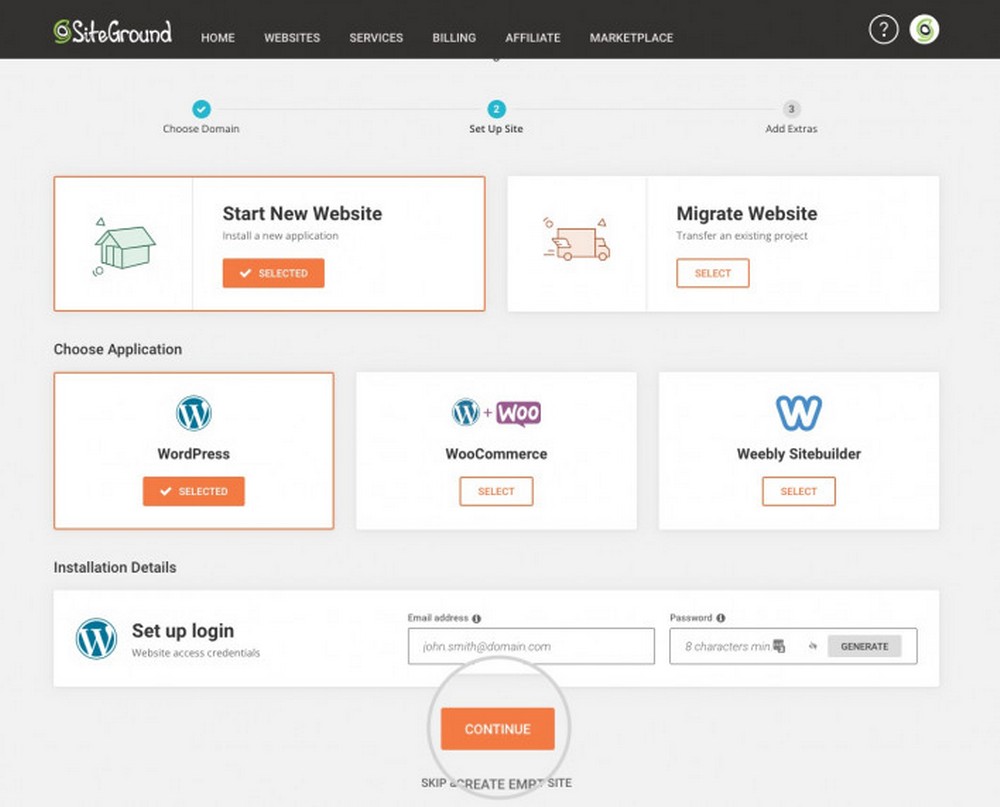The width and height of the screenshot is (1000, 807).
Task: Click the 'Add Extras' step label
Action: (791, 128)
